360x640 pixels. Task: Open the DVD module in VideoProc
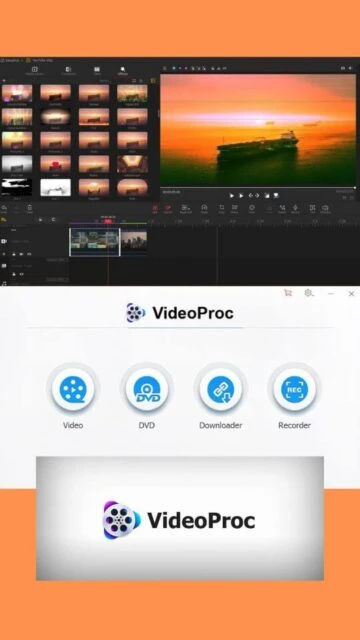[147, 389]
